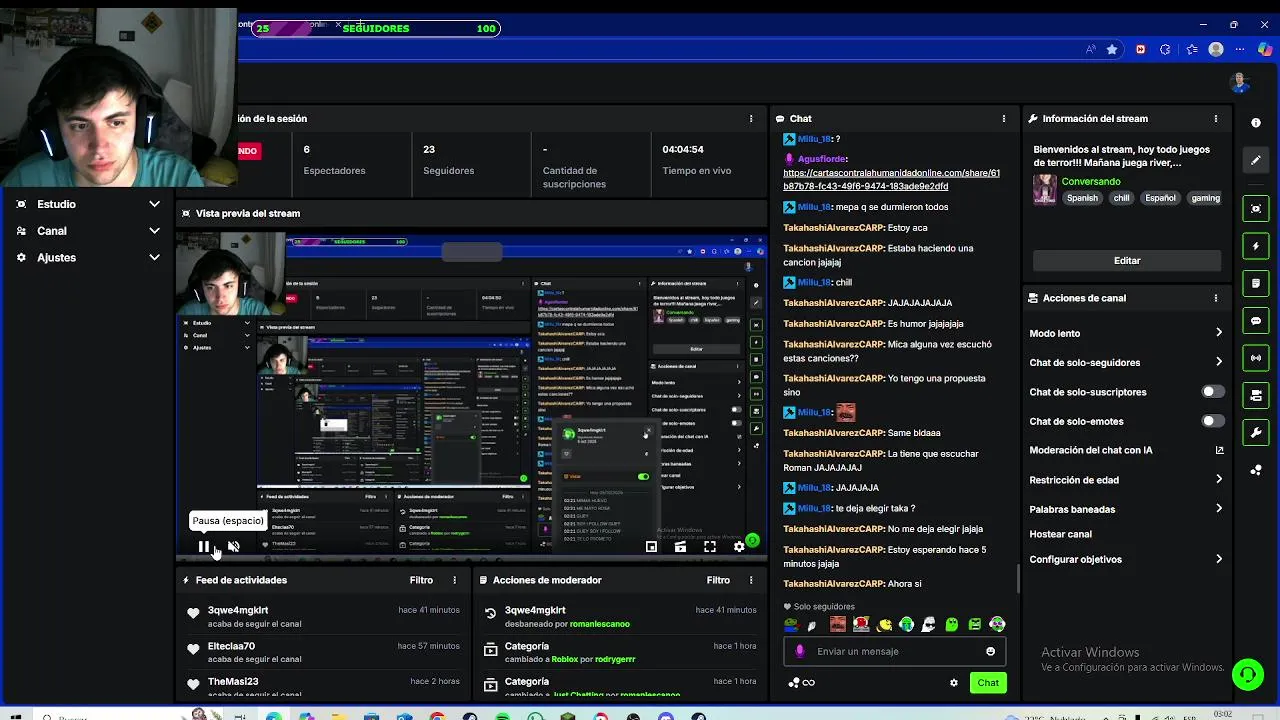Insert the yellow duck emote

[885, 625]
